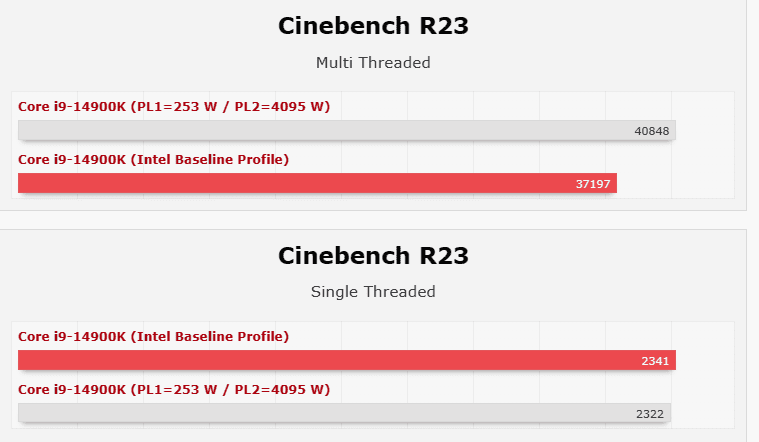Viewport: 759px width, 442px height.
Task: Click the Cinebench R23 title above Single Threaded
Action: (x=373, y=255)
